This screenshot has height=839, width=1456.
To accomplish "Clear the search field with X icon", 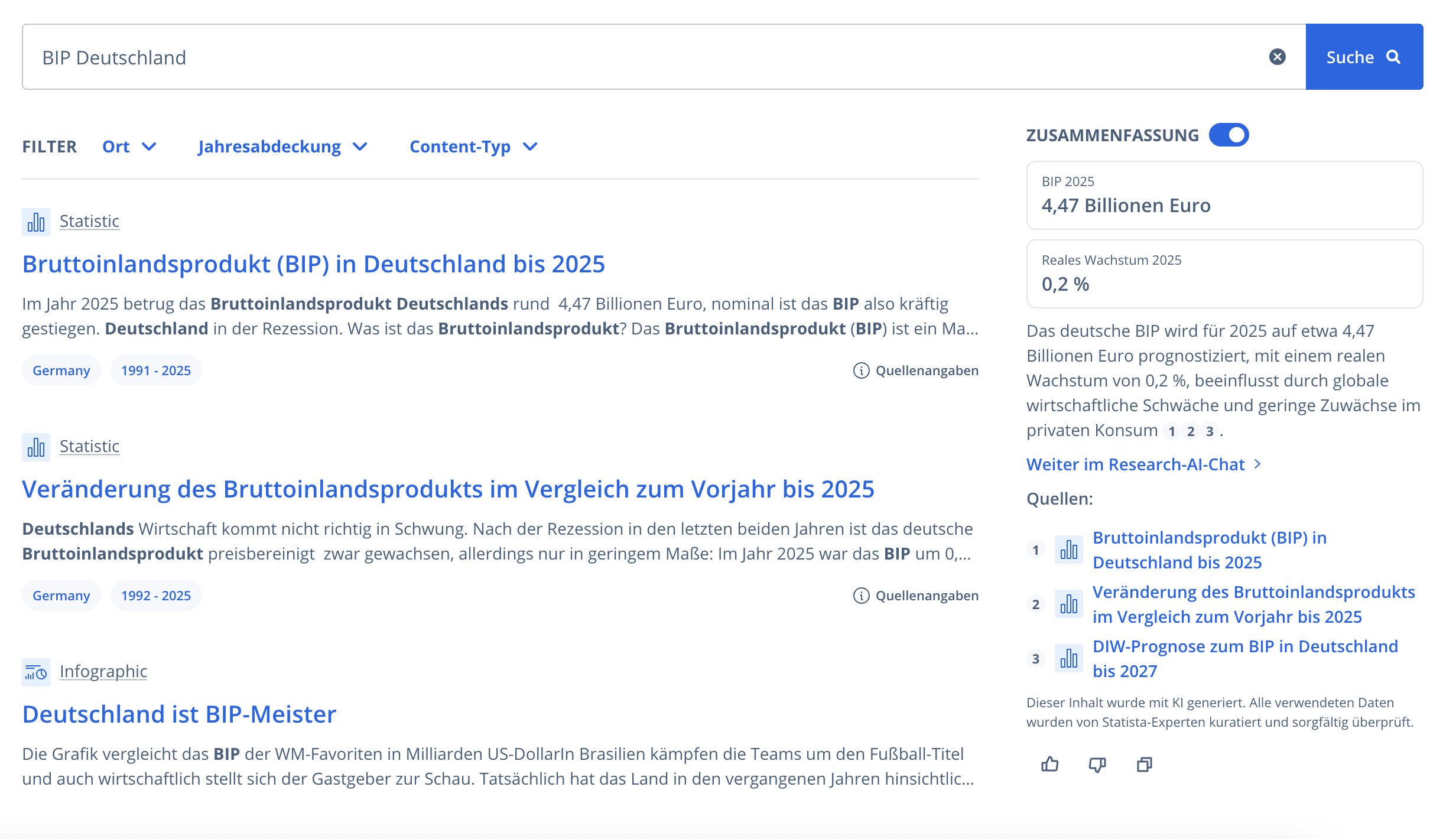I will tap(1277, 57).
